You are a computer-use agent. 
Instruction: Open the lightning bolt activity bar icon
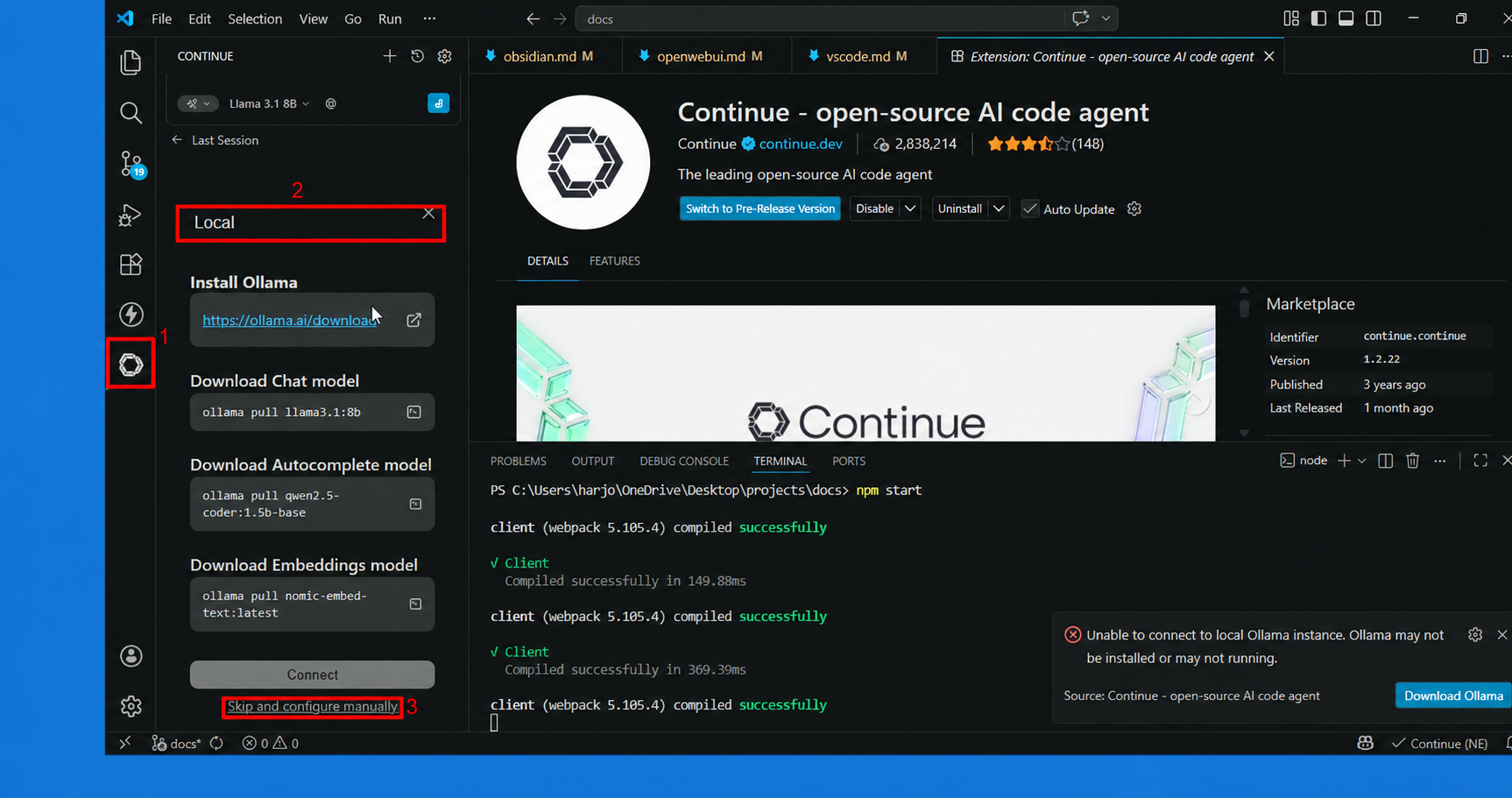coord(131,314)
